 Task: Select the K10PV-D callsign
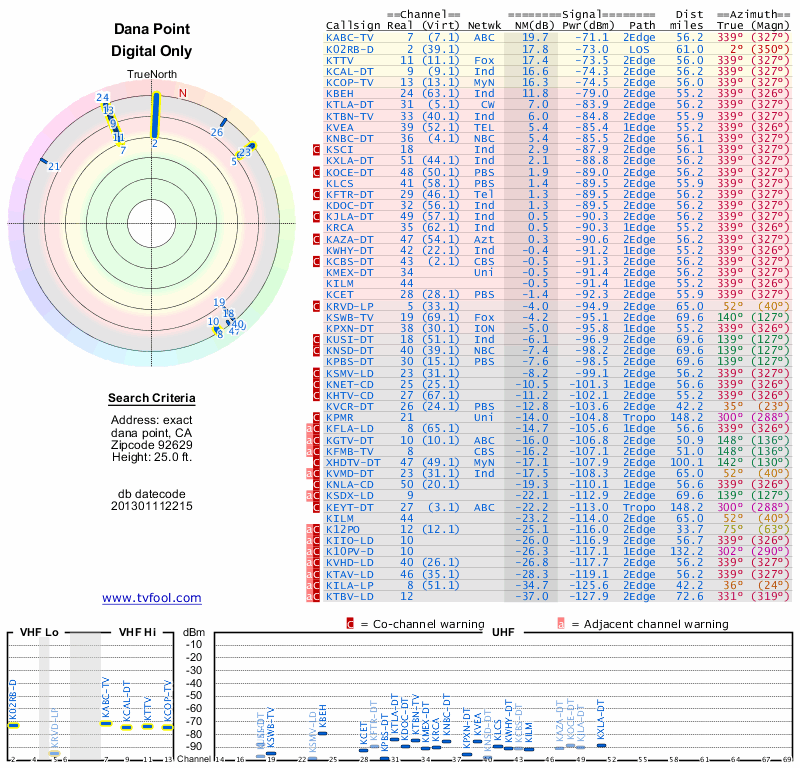350,552
